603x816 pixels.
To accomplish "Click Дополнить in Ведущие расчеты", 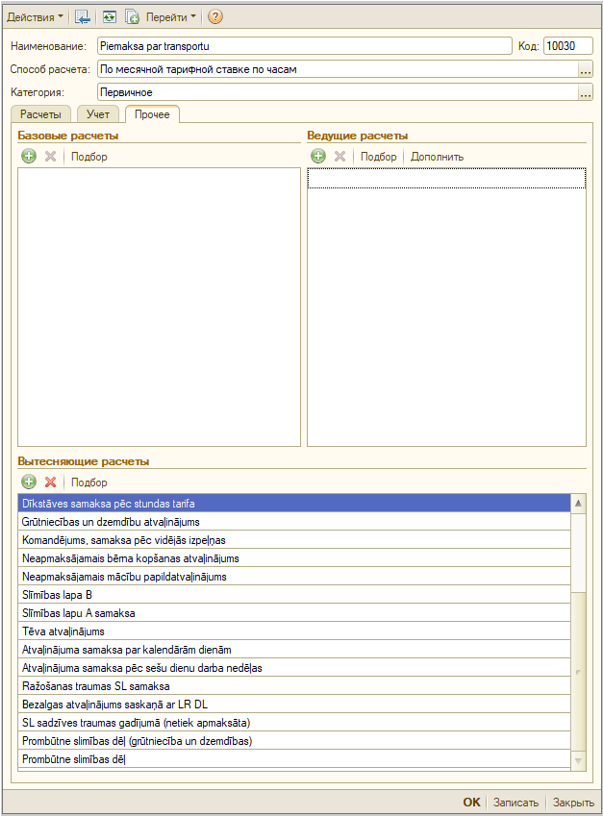I will (x=437, y=156).
